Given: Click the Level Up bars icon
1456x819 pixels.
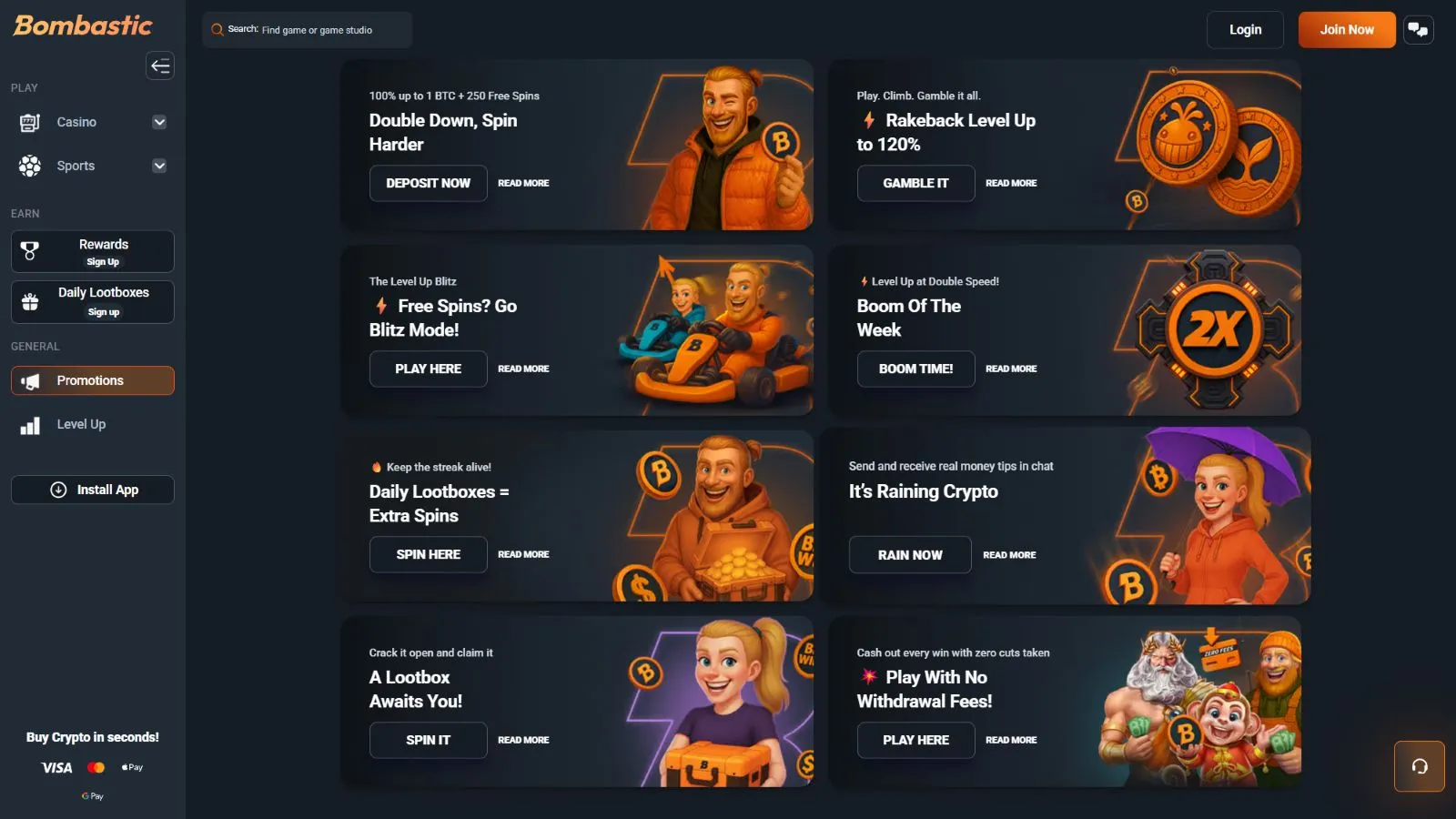Looking at the screenshot, I should [30, 425].
